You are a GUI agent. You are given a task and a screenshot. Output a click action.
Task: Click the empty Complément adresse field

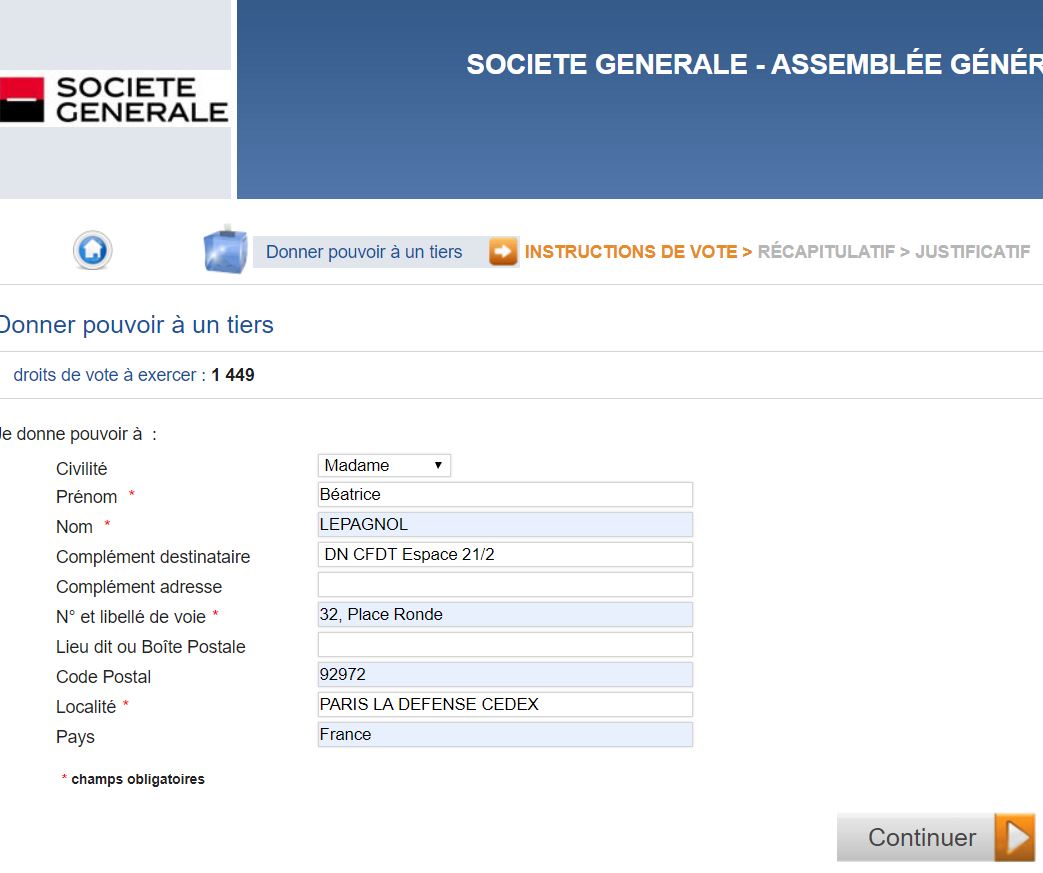(x=505, y=584)
